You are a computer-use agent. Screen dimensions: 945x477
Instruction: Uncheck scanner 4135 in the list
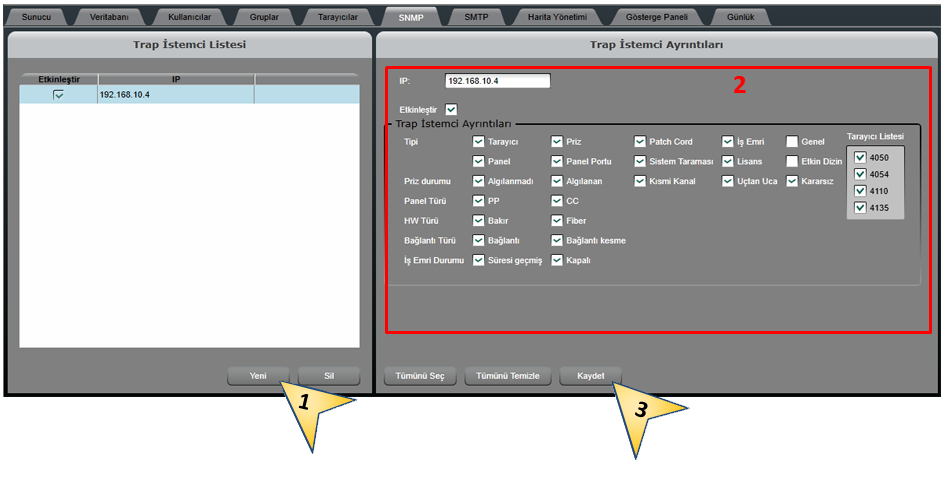click(x=860, y=208)
